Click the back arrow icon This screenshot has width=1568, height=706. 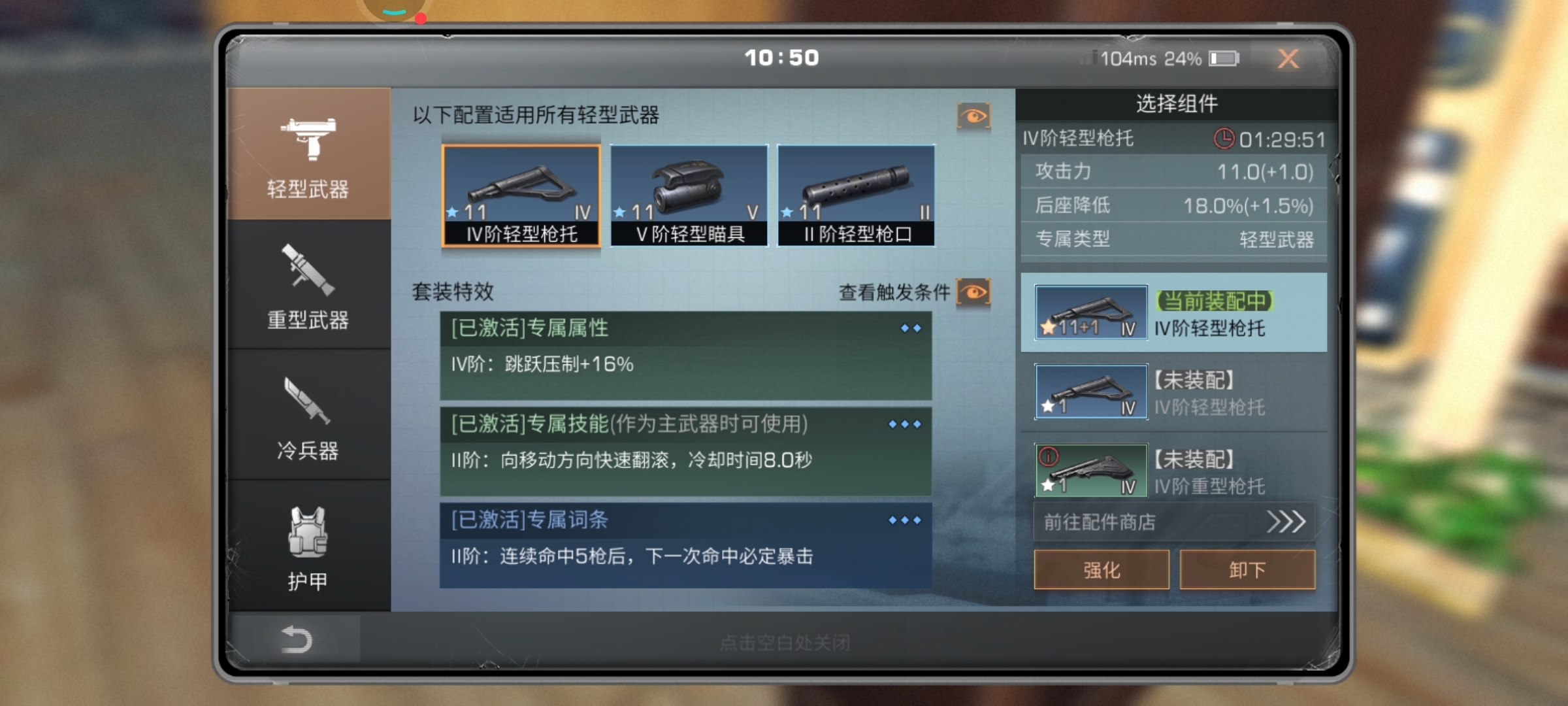pos(295,639)
